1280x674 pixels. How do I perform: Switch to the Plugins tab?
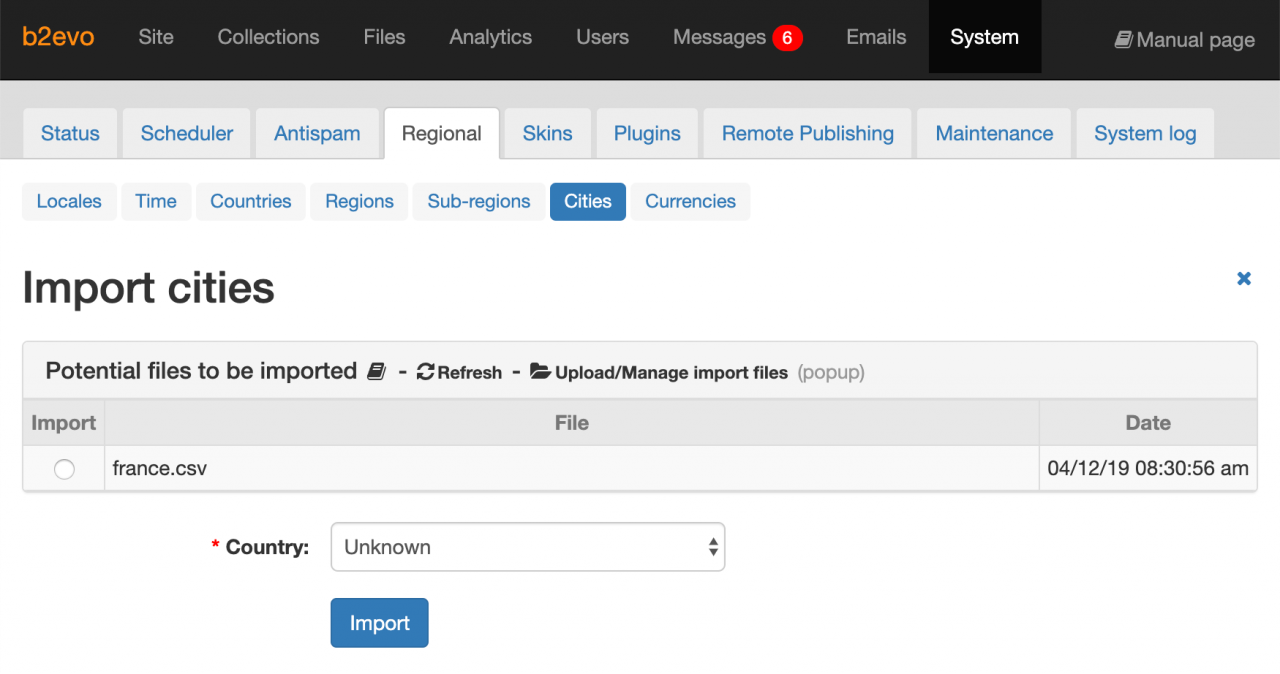647,133
